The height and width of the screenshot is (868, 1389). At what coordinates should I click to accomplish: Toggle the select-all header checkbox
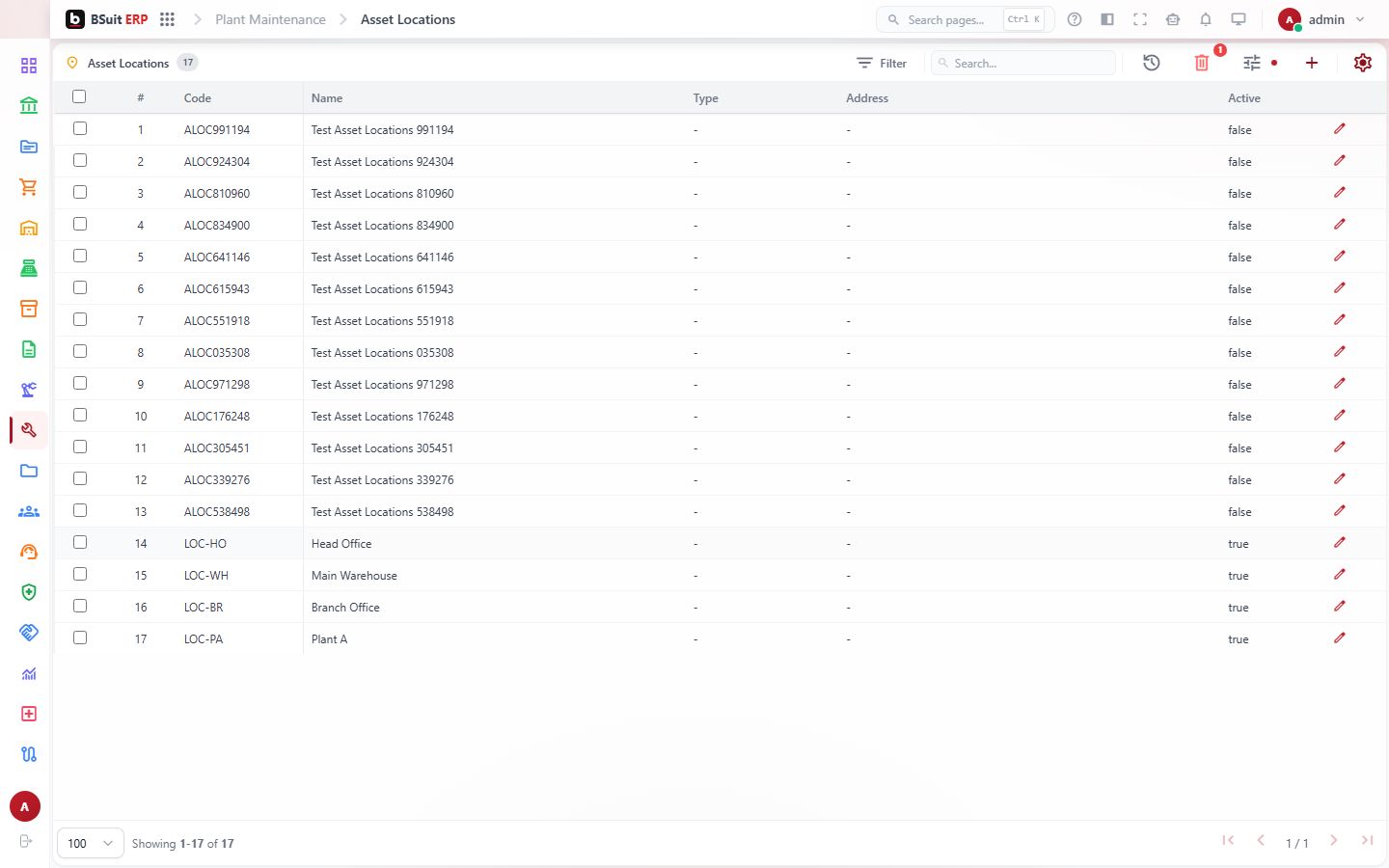pos(79,96)
